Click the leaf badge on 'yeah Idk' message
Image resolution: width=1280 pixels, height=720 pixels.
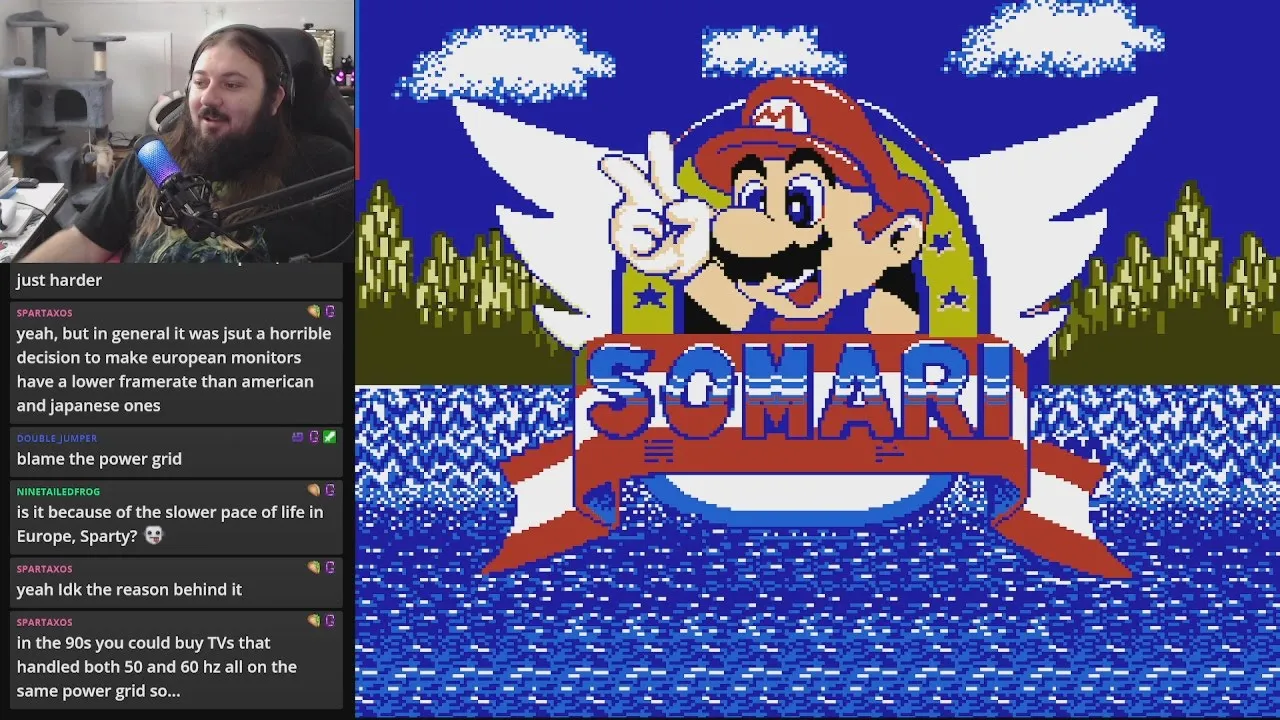tap(313, 568)
